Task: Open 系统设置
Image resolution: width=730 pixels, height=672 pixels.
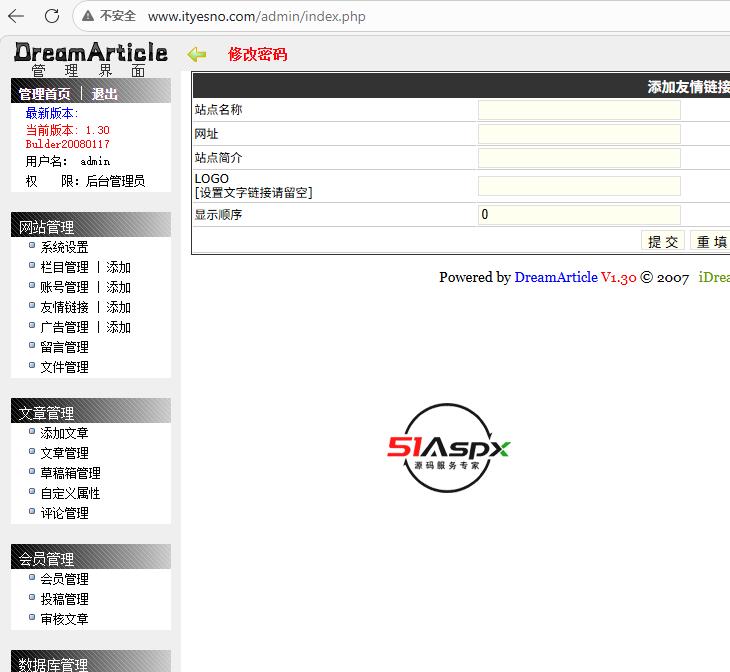Action: tap(64, 247)
